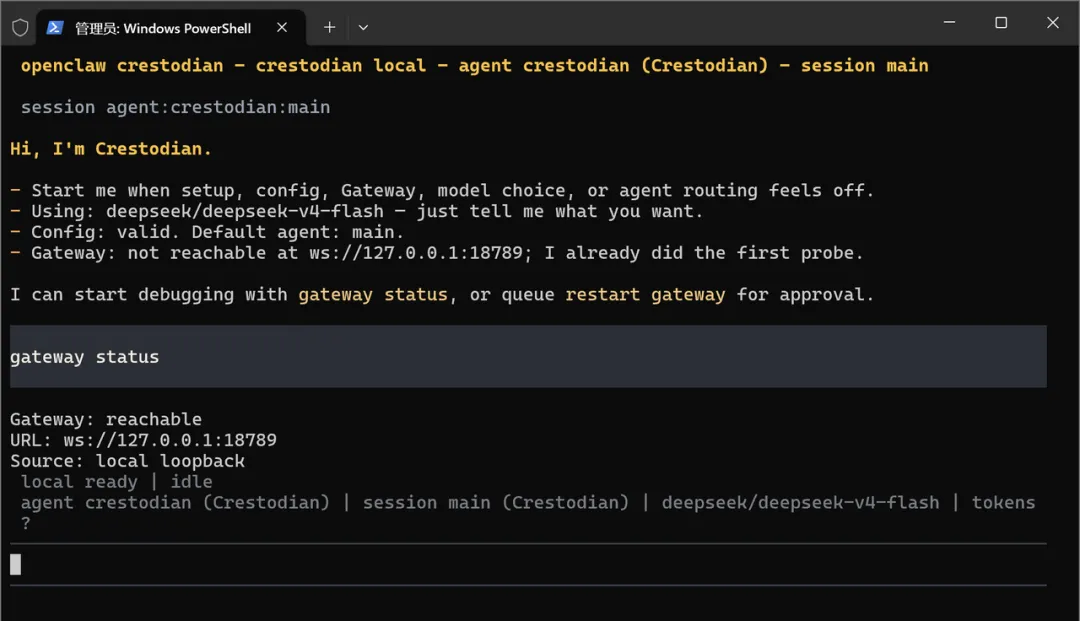Click the highlighted 'restart gateway' command text
Screen dimensions: 1080x621
pos(645,295)
